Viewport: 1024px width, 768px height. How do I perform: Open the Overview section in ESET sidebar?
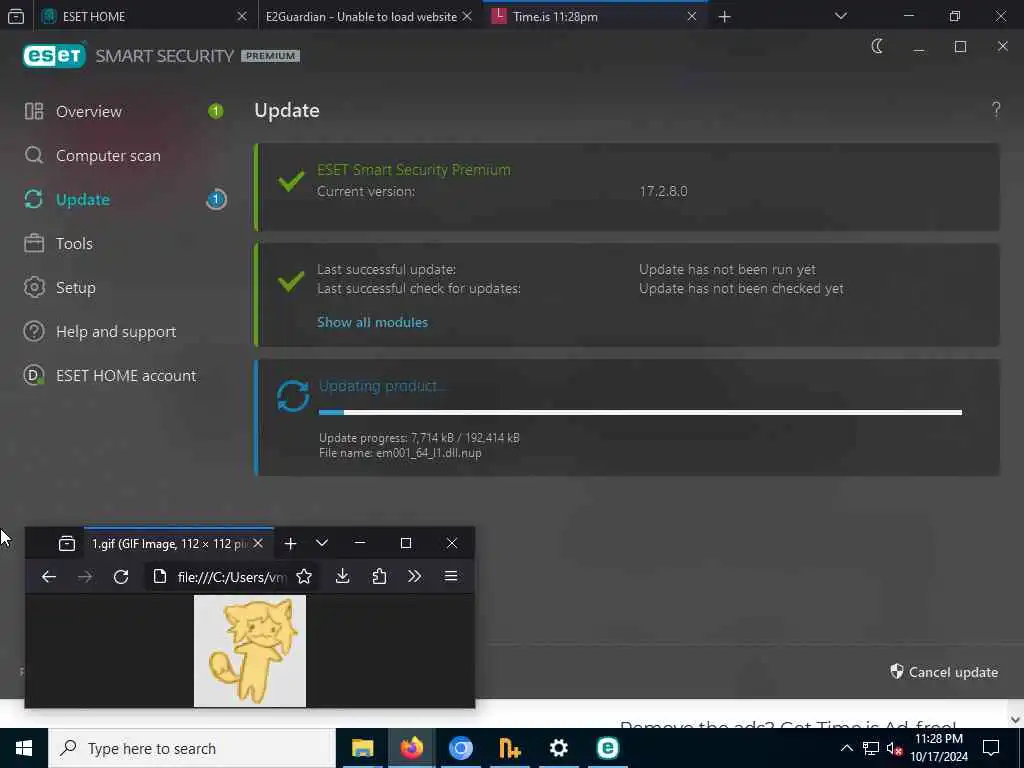88,112
